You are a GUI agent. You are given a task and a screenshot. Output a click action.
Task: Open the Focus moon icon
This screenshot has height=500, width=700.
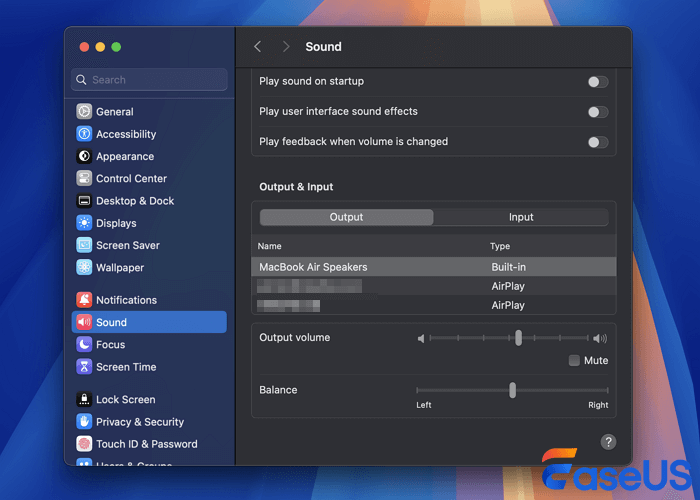tap(84, 345)
